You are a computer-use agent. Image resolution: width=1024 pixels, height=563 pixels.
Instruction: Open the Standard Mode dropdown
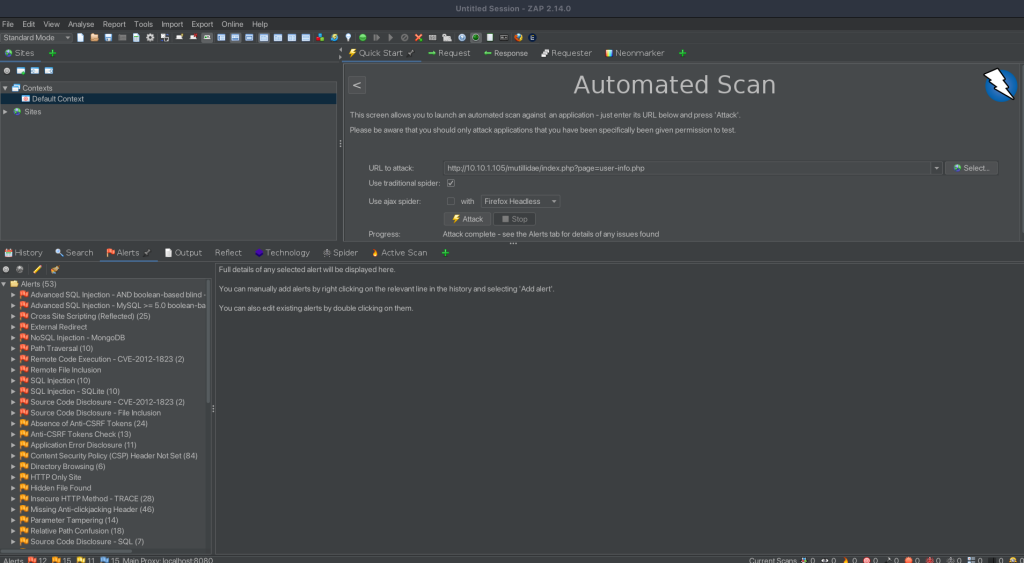pyautogui.click(x=37, y=38)
